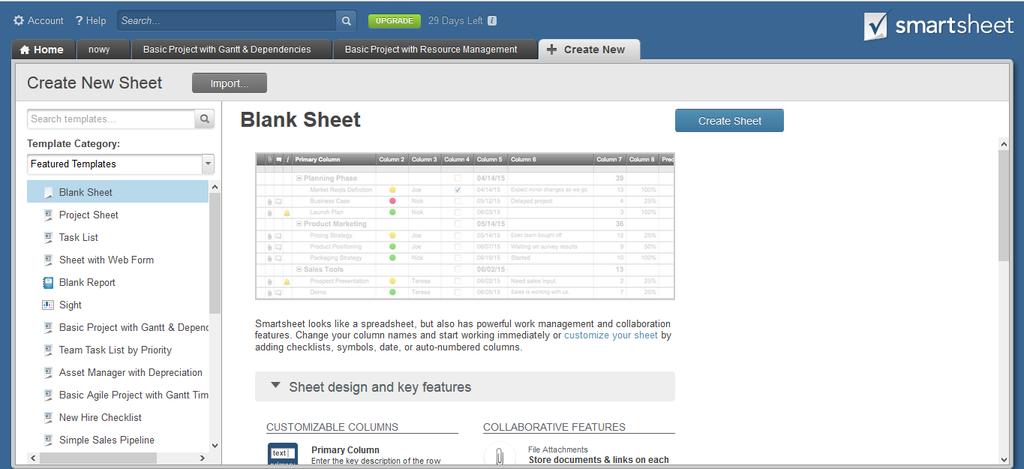Click the top search magnifier button

(346, 20)
